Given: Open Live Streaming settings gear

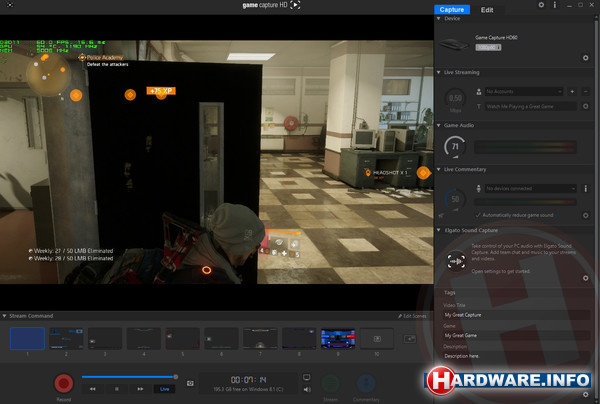Looking at the screenshot, I should pos(585,106).
